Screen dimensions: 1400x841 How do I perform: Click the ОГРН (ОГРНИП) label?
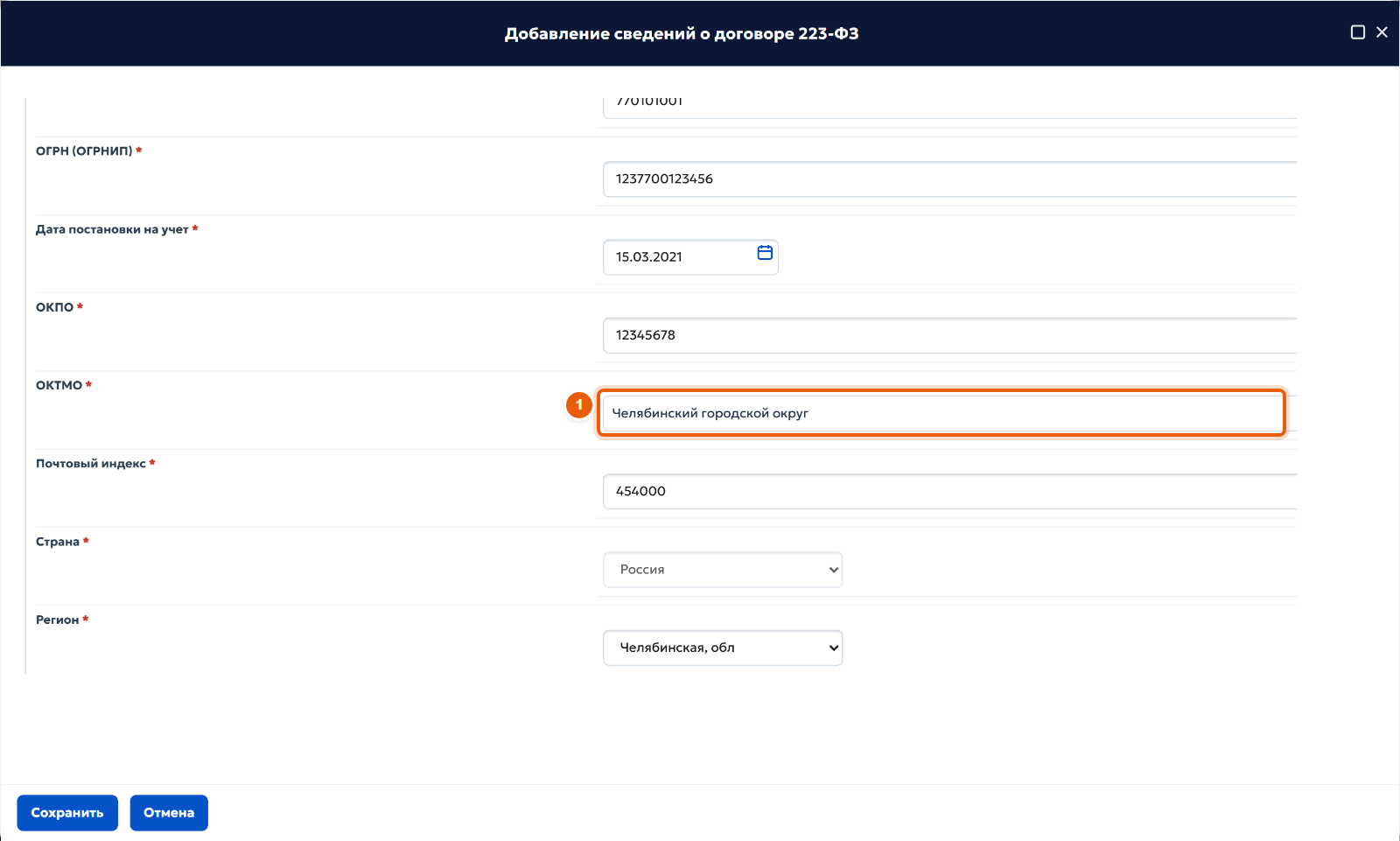click(x=84, y=151)
